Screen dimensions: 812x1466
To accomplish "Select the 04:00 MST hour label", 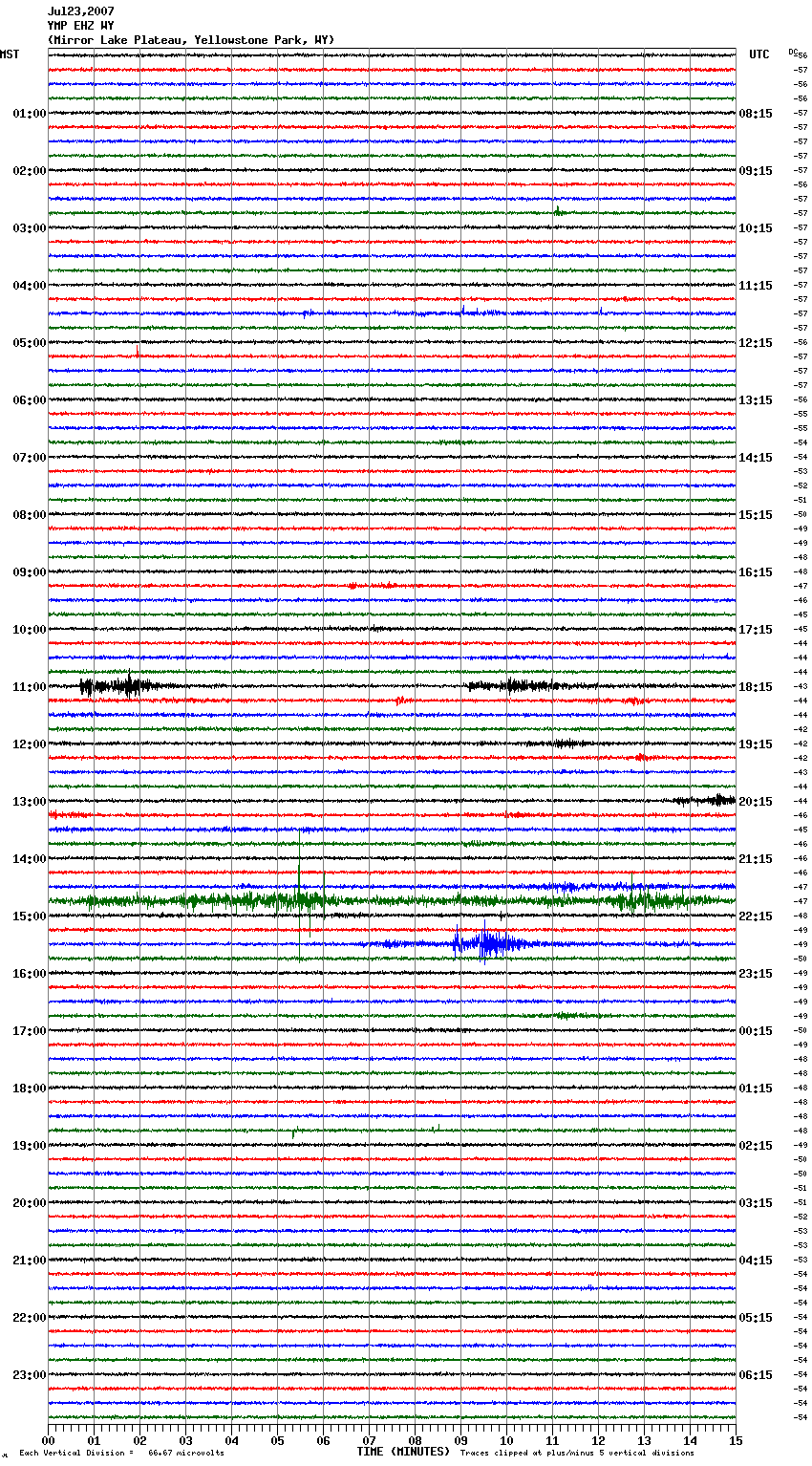I will pos(30,286).
